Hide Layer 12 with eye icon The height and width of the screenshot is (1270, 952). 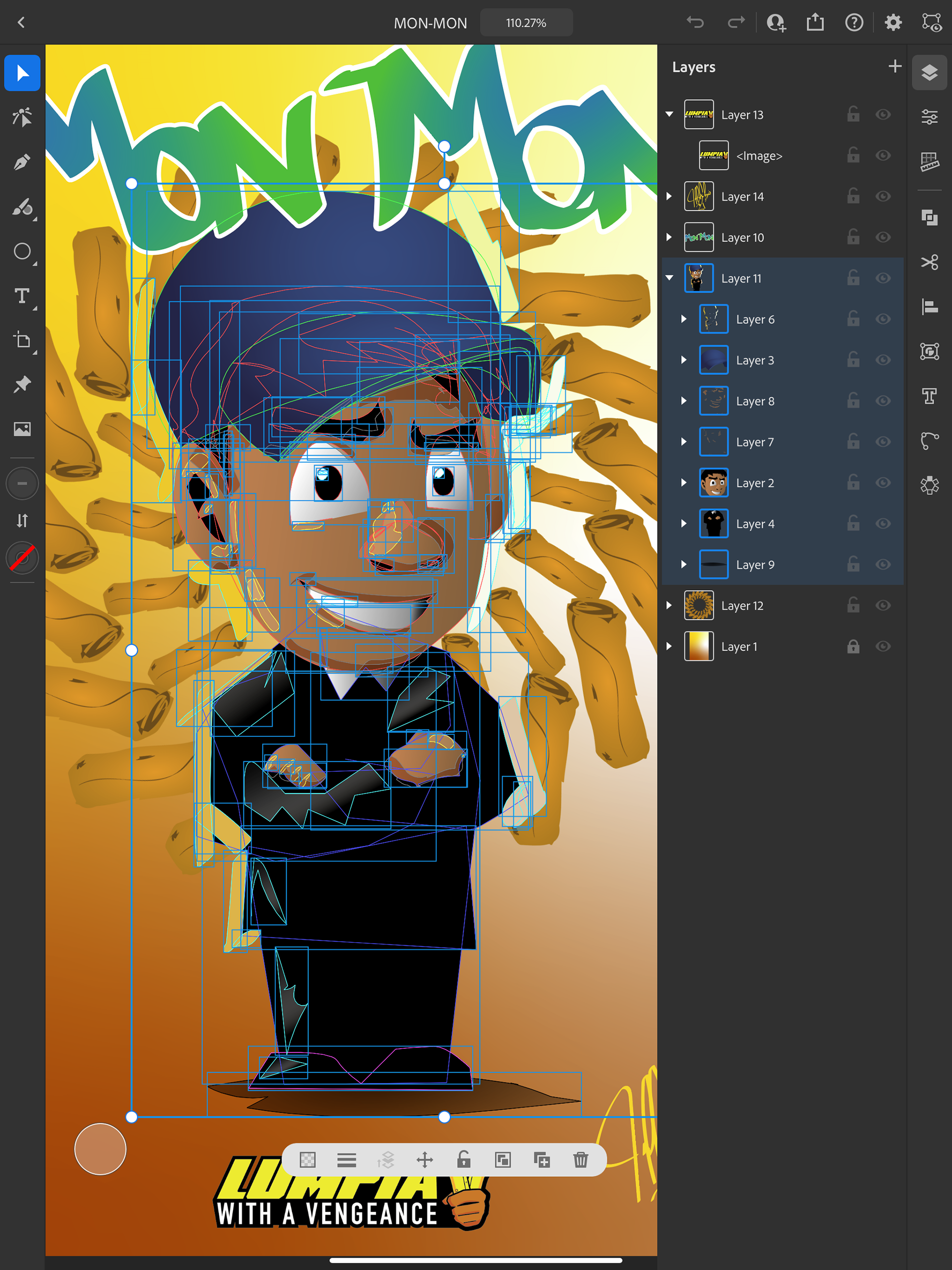click(883, 605)
